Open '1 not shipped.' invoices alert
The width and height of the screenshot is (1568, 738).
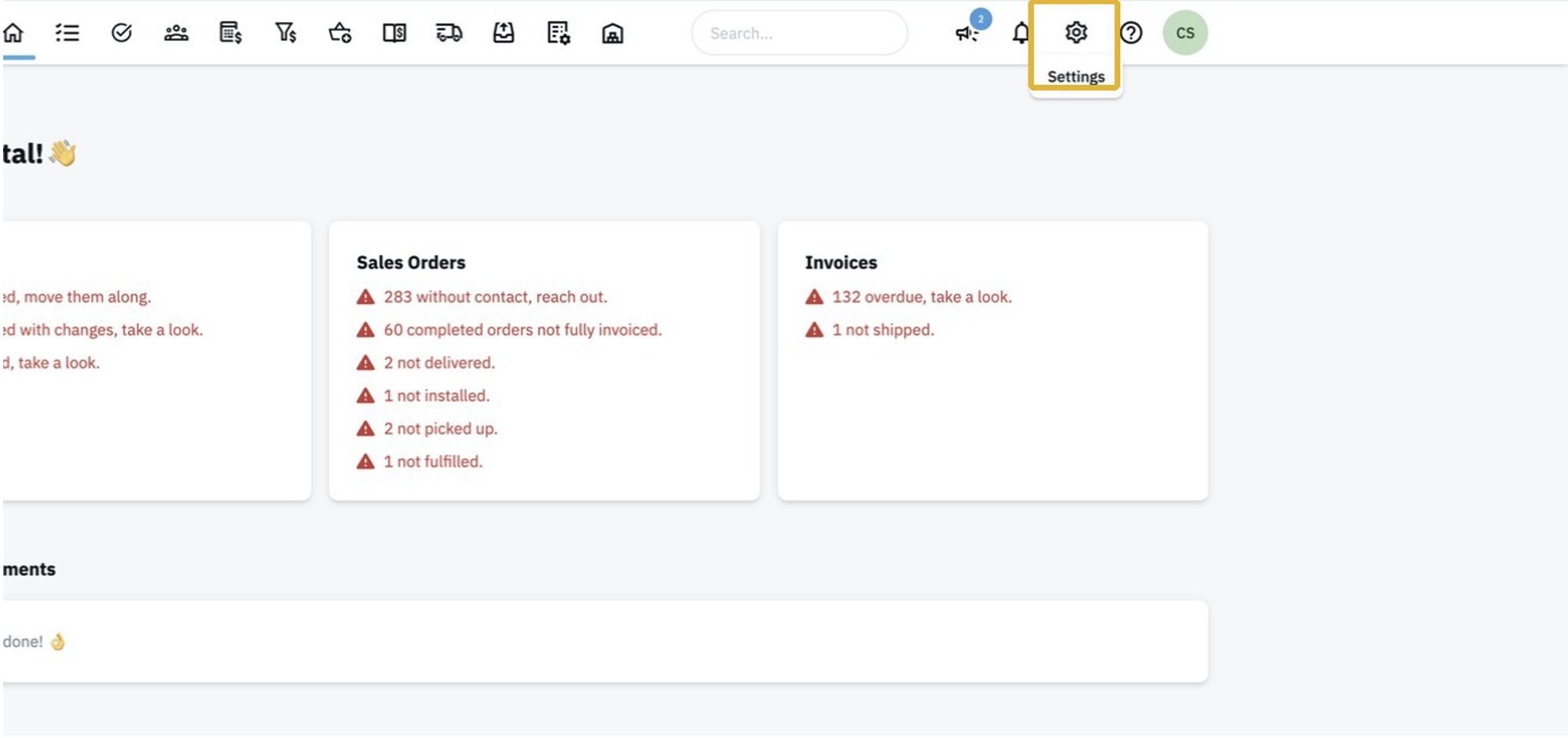[x=883, y=330]
